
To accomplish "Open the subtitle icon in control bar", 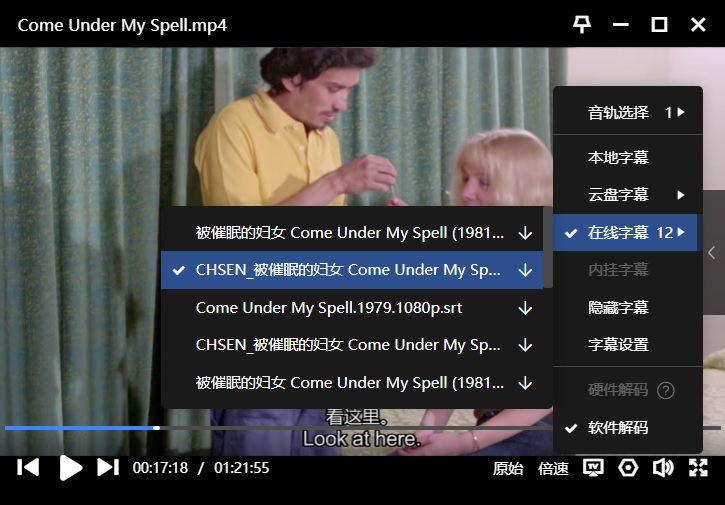I will click(x=594, y=468).
